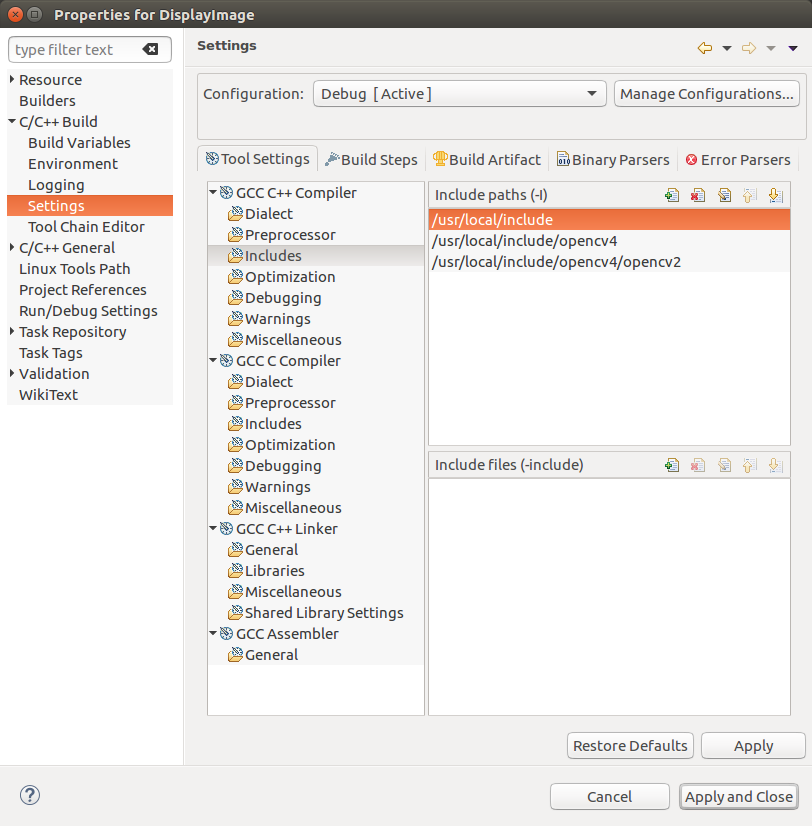The image size is (812, 826).
Task: Click Restore Defaults button
Action: tap(630, 746)
